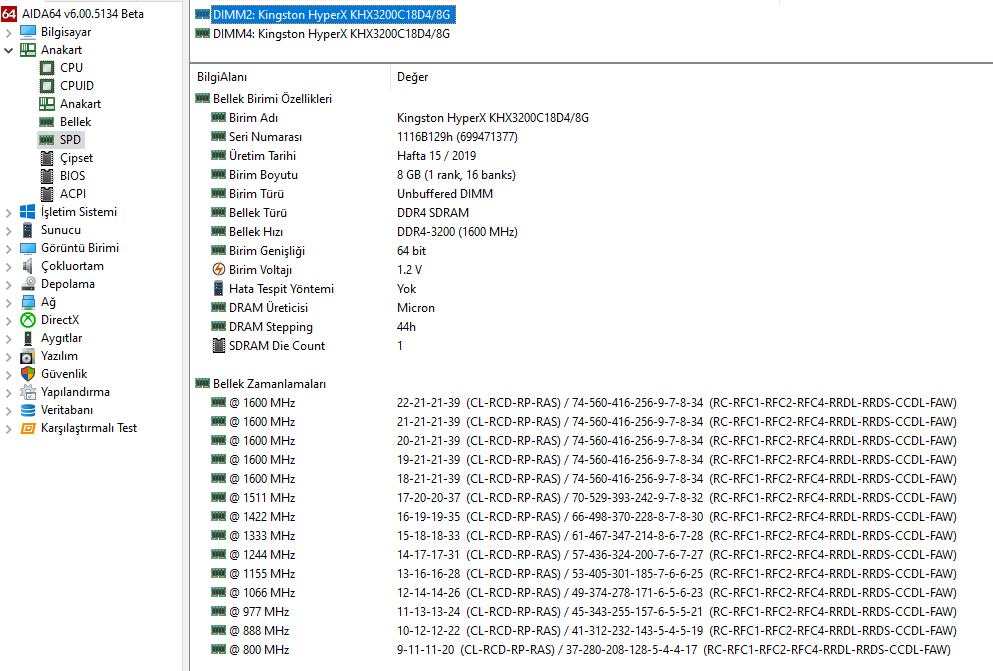993x671 pixels.
Task: Expand the Bilgisayar tree node
Action: click(x=9, y=32)
